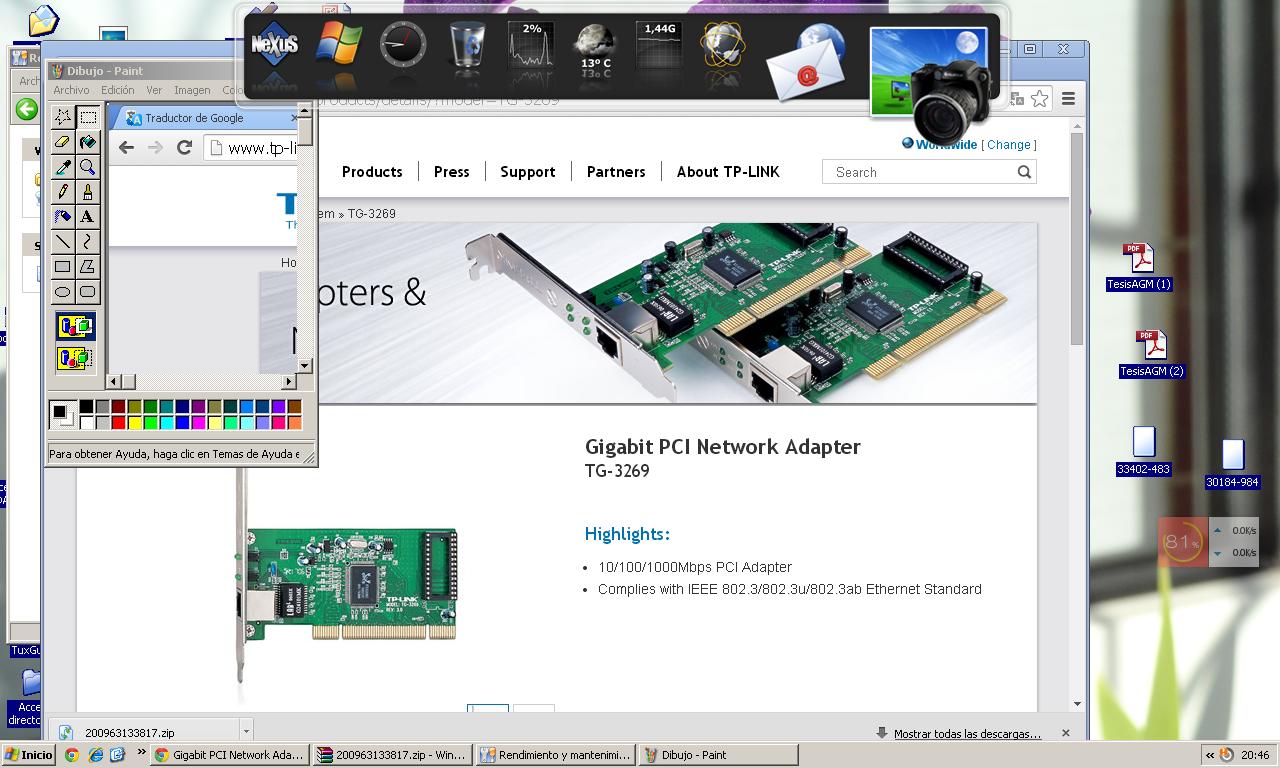Enable transparent selection mode in Paint
Screen dimensions: 1280x768
(x=76, y=357)
